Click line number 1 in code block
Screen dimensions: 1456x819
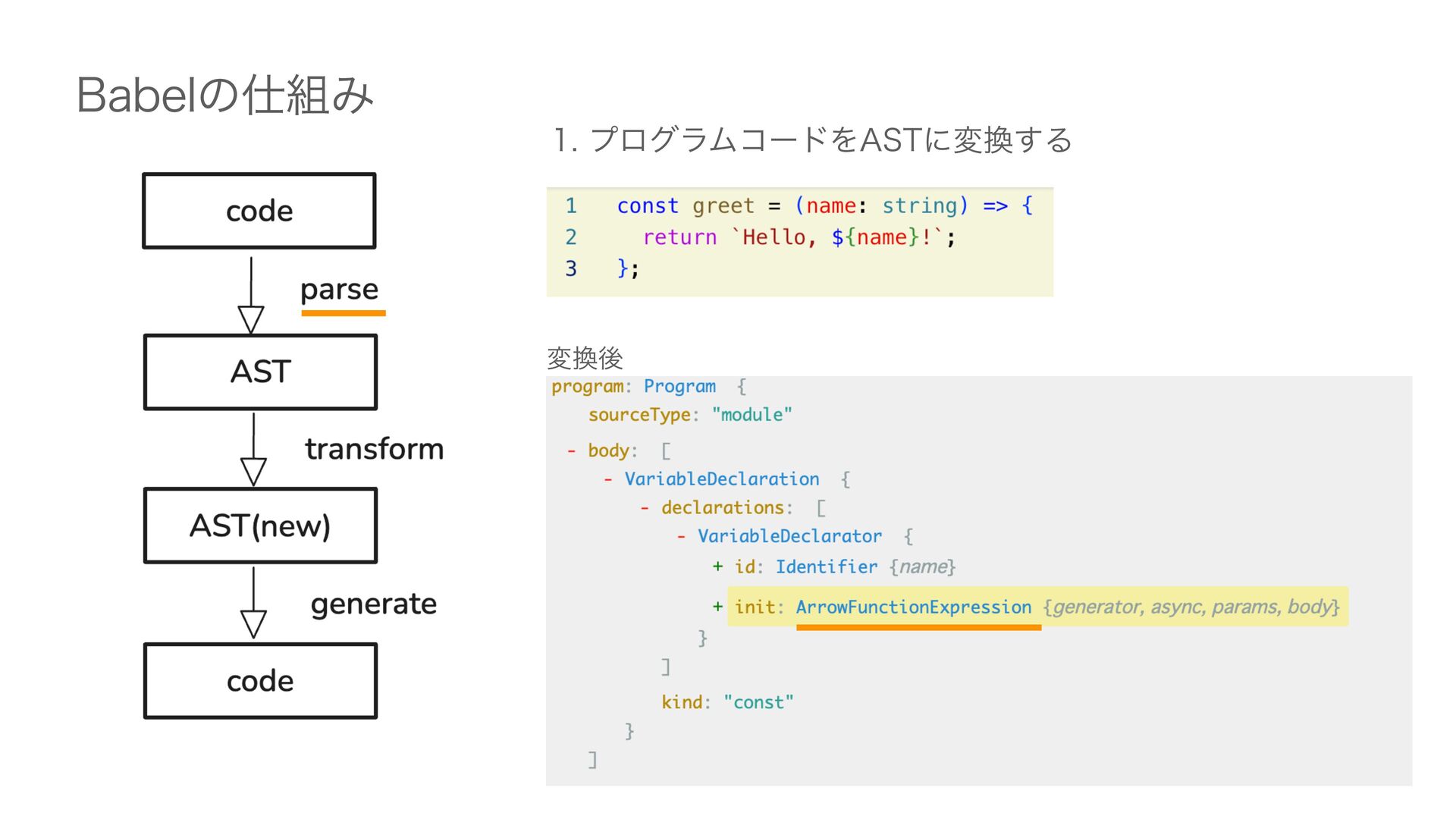tap(571, 206)
